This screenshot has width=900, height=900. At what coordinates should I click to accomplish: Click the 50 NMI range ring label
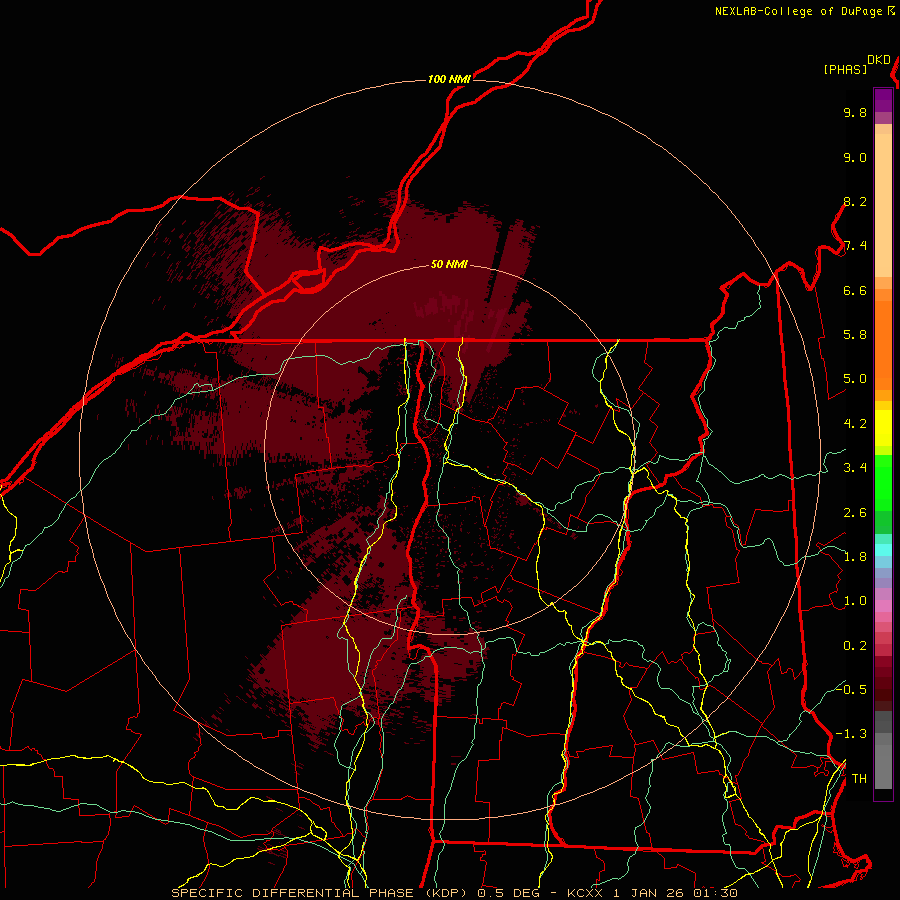click(x=449, y=265)
